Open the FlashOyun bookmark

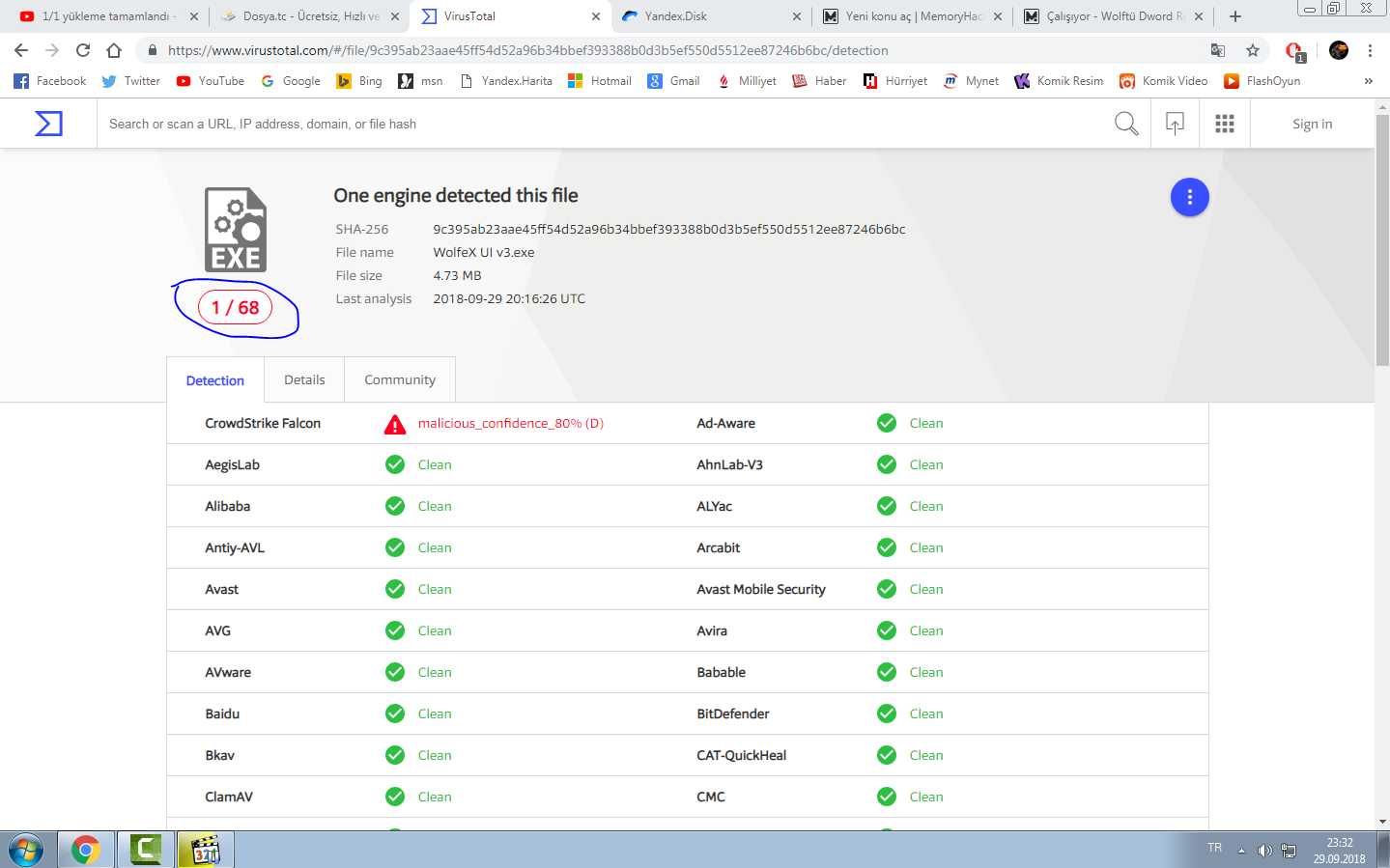point(1262,81)
